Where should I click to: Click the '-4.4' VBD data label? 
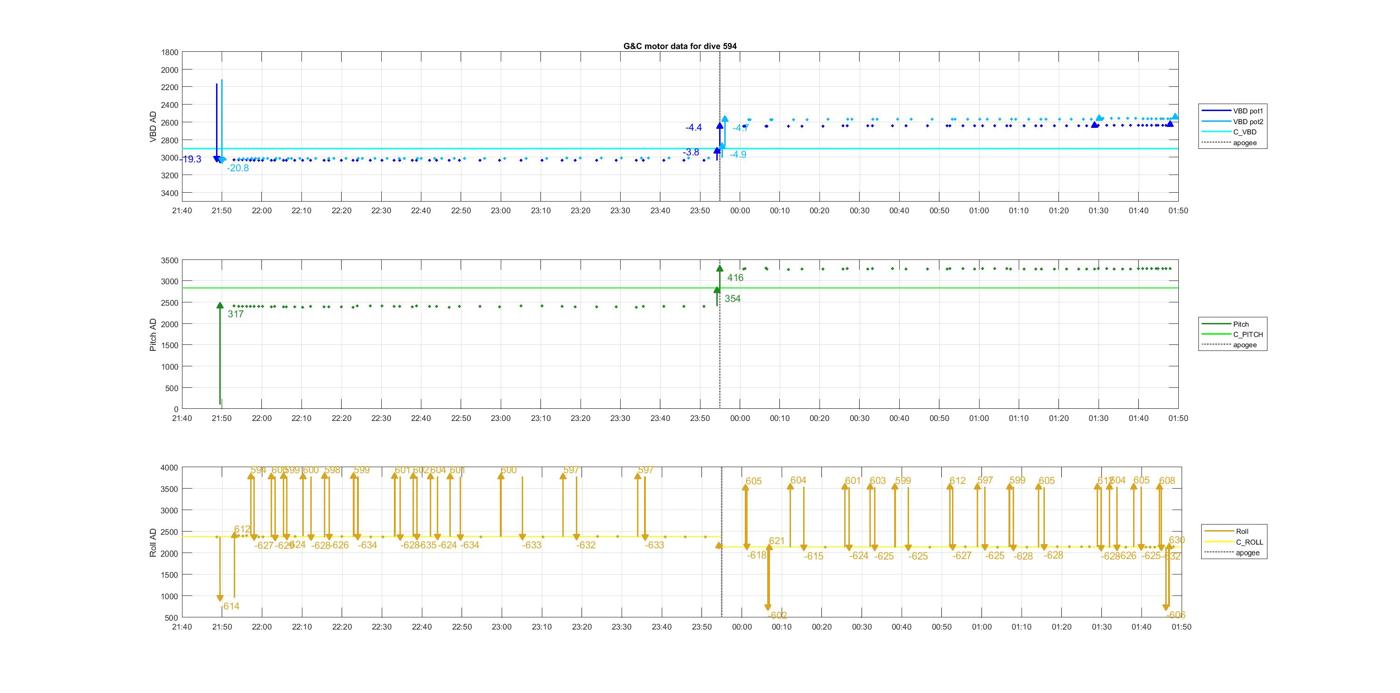click(694, 128)
